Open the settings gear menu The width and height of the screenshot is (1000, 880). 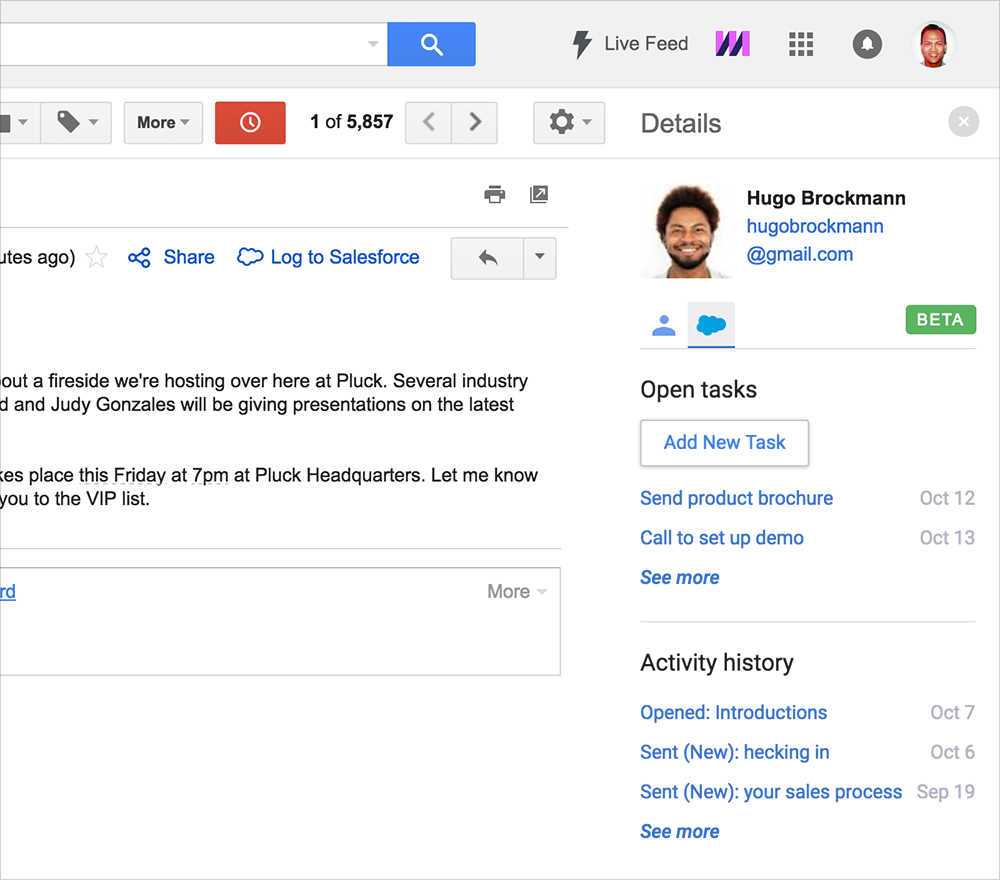coord(569,122)
